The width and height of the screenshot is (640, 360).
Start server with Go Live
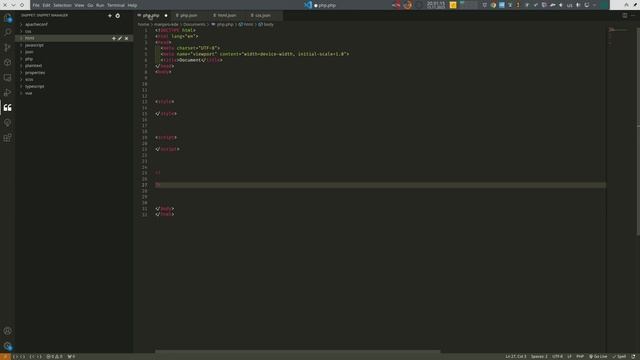click(598, 357)
